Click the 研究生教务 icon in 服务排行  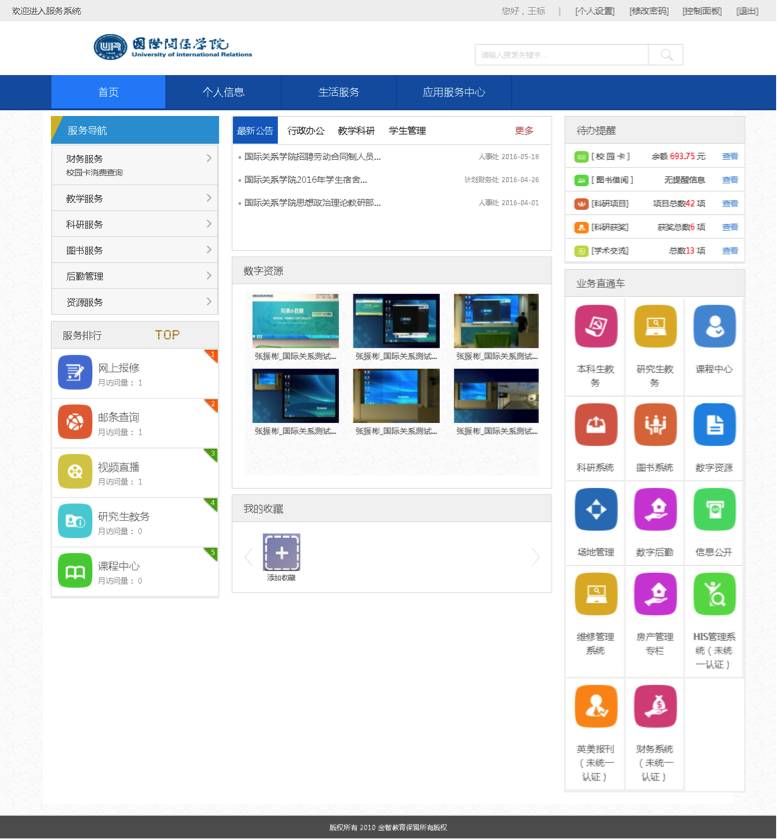click(x=75, y=521)
